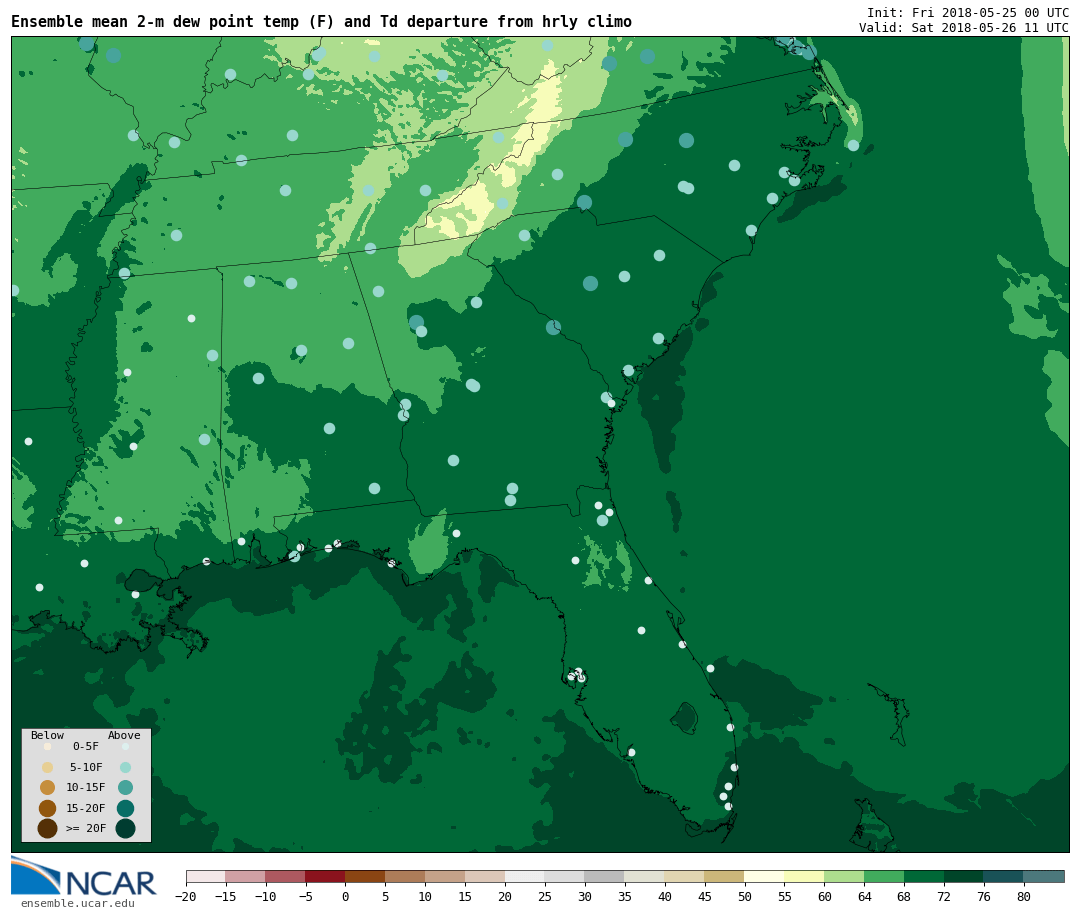Click the '25' colorbar tick label
Viewport: 1080px width, 915px height.
coord(545,896)
